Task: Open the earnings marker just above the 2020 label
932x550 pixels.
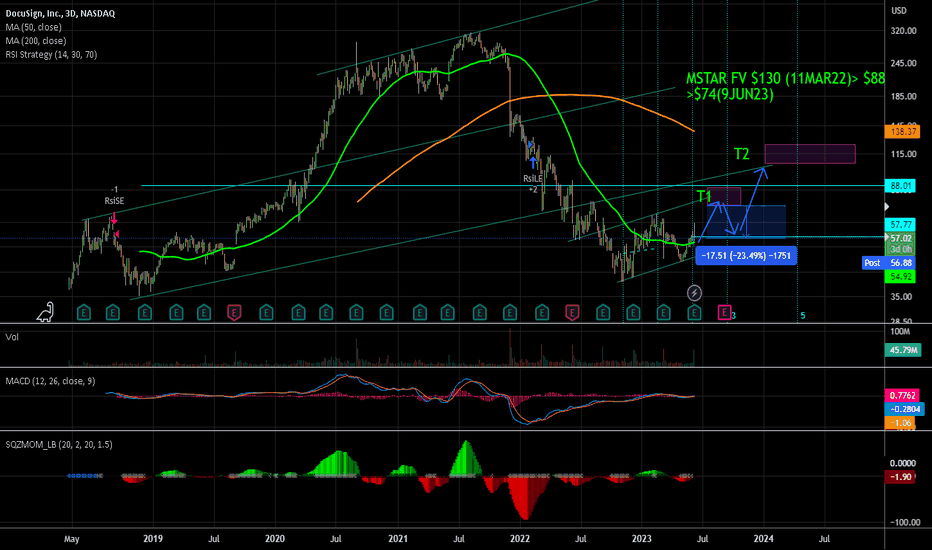Action: coord(266,312)
